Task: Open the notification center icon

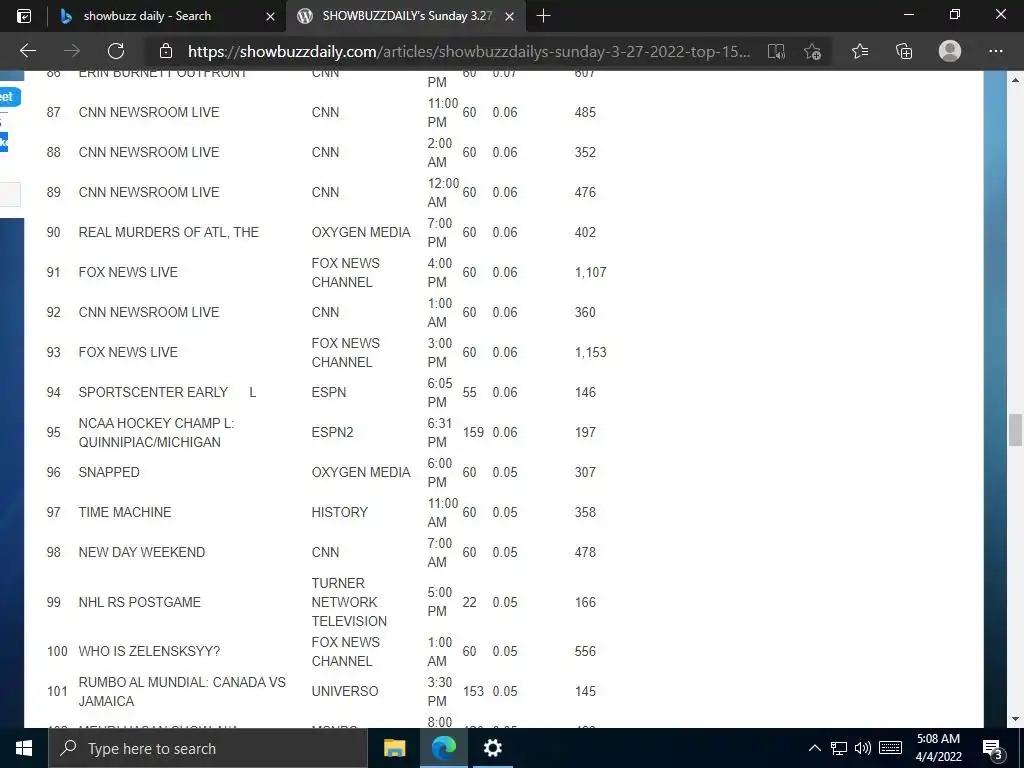Action: (x=993, y=749)
